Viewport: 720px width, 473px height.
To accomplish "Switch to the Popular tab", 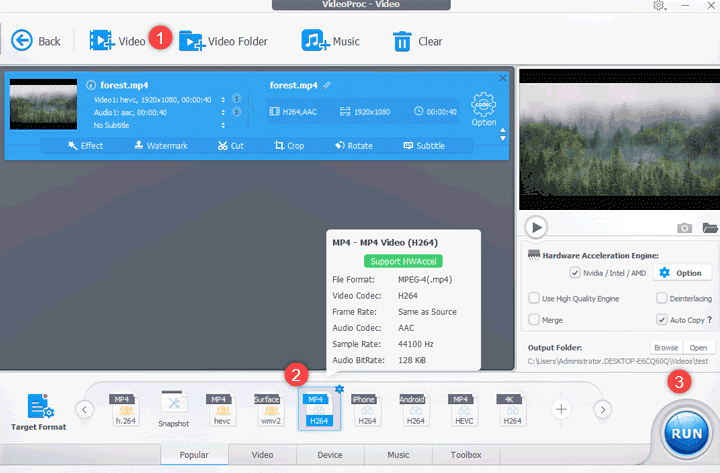I will (194, 455).
